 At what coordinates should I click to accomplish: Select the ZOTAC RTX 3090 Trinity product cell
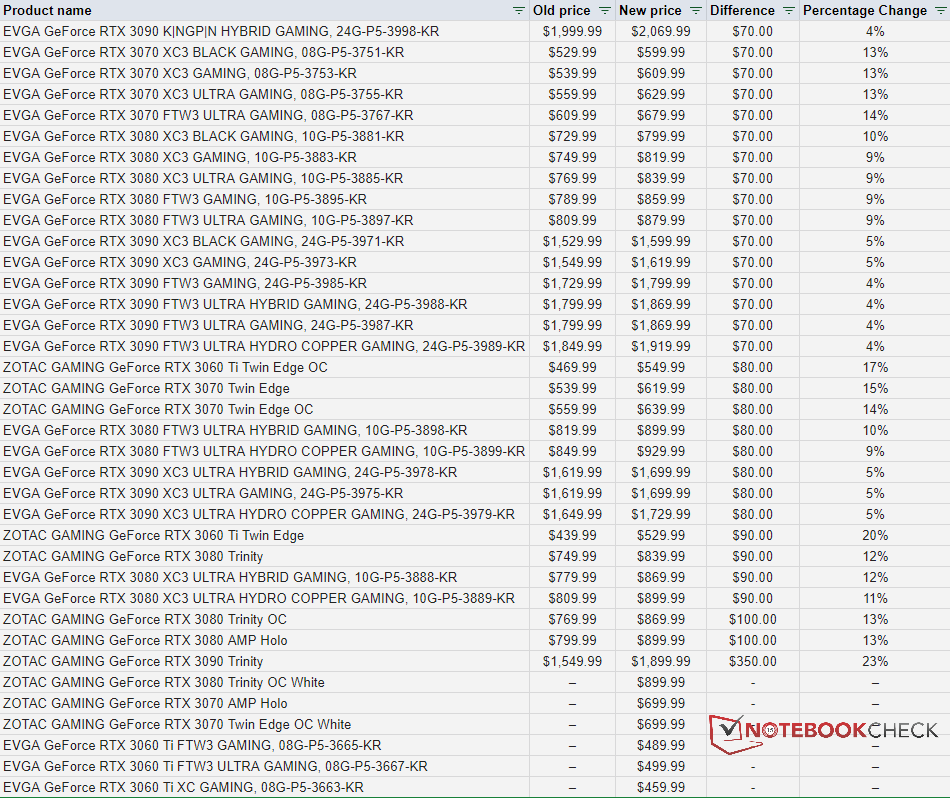133,661
